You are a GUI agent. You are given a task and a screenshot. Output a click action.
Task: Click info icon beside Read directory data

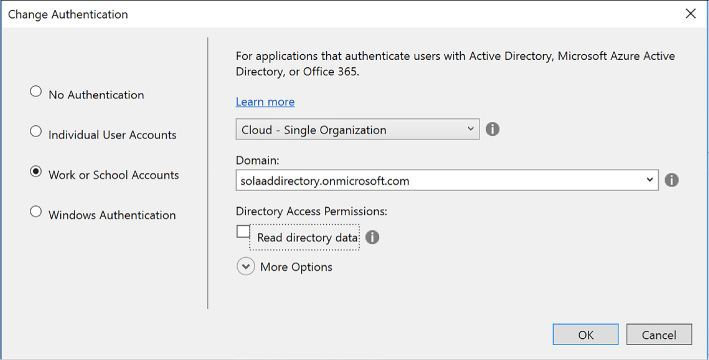[x=372, y=237]
